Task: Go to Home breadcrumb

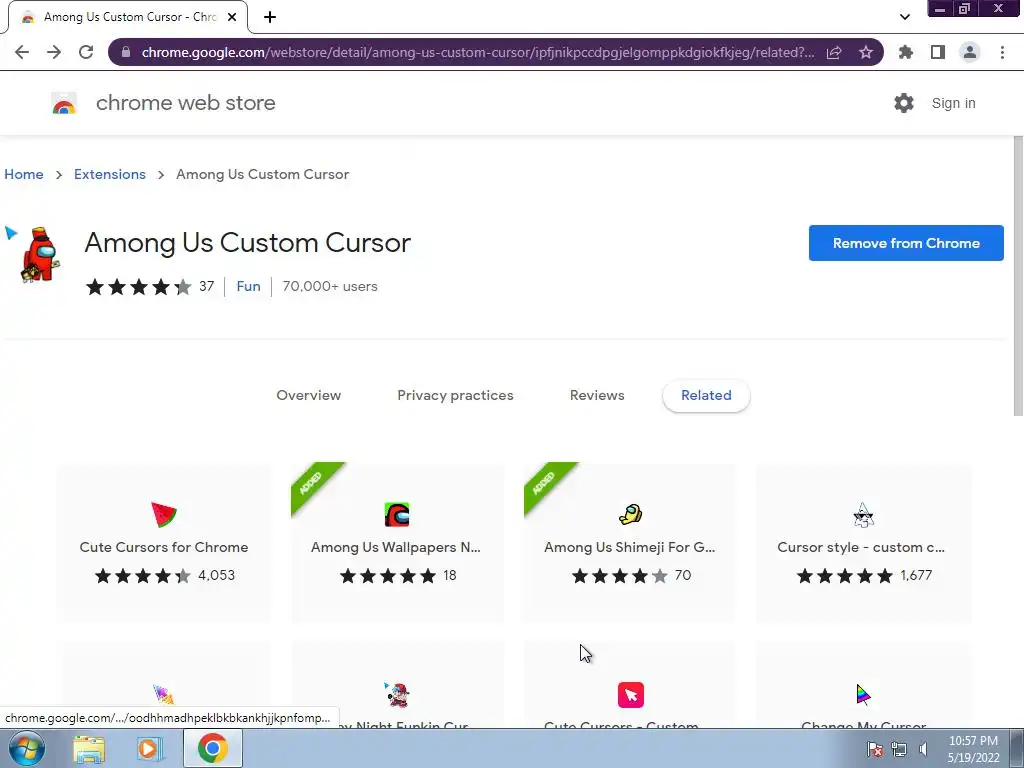Action: (x=24, y=174)
